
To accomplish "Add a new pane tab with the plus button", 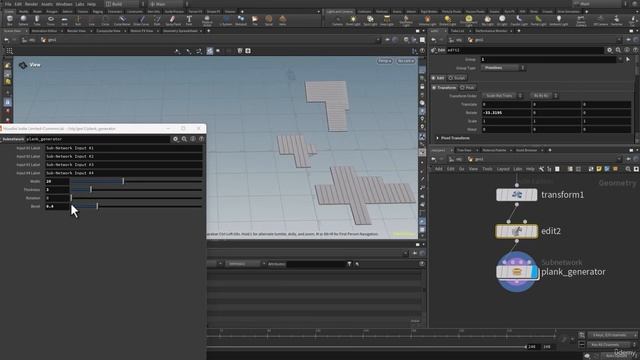I will [209, 31].
